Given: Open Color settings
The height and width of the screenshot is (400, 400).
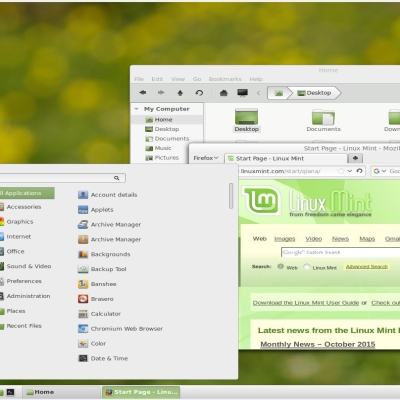Looking at the screenshot, I should [92, 343].
